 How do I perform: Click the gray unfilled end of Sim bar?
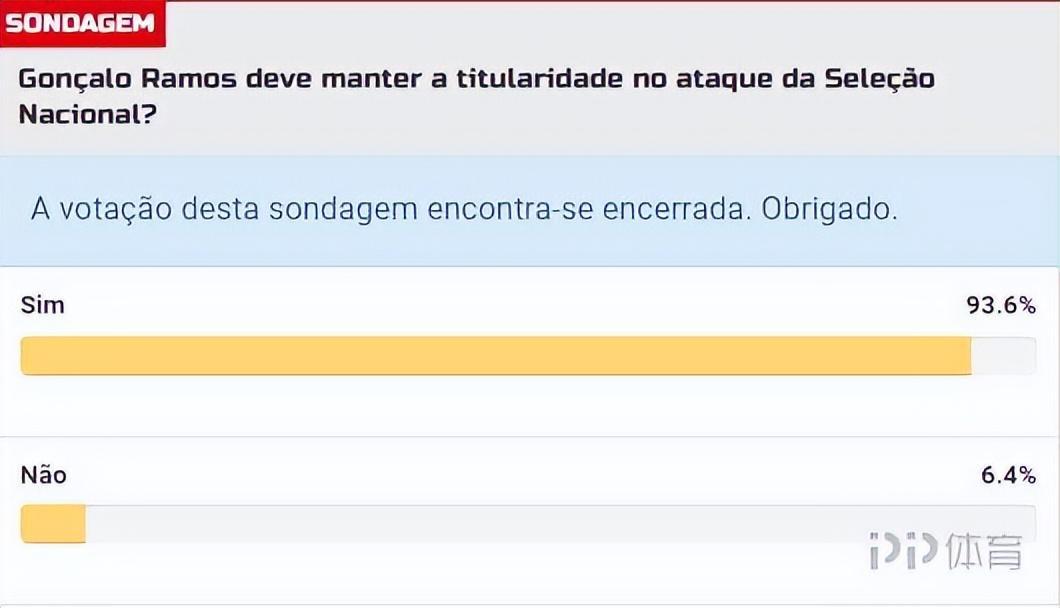(x=1003, y=356)
